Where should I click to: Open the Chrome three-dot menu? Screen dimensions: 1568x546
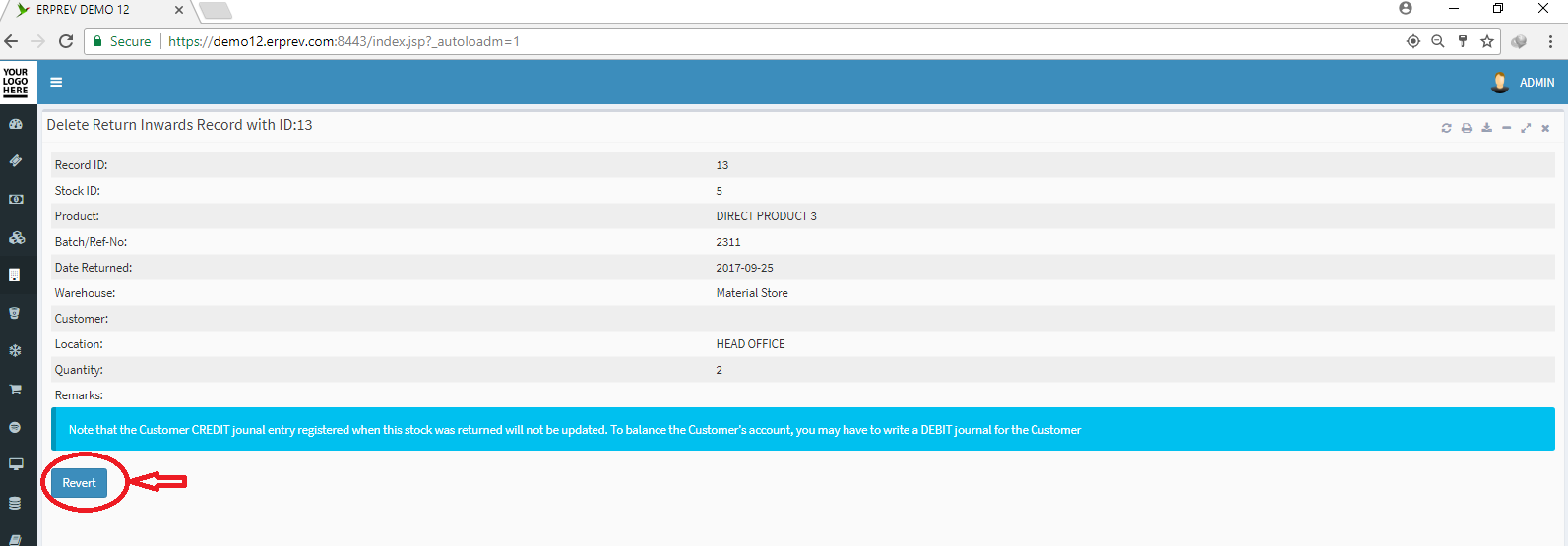click(1550, 41)
